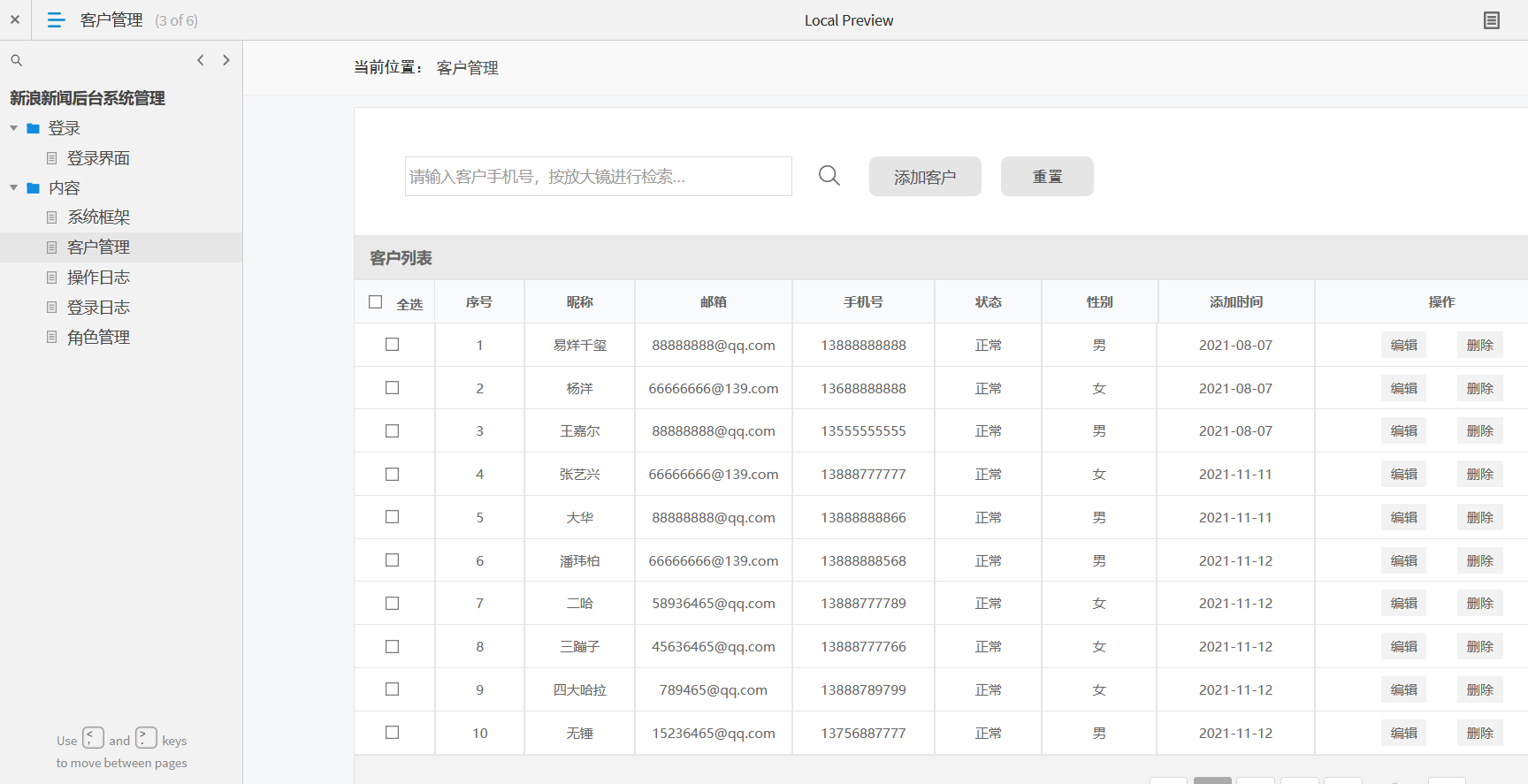Edit customer 王嘉尔 via 编辑 button

1403,431
